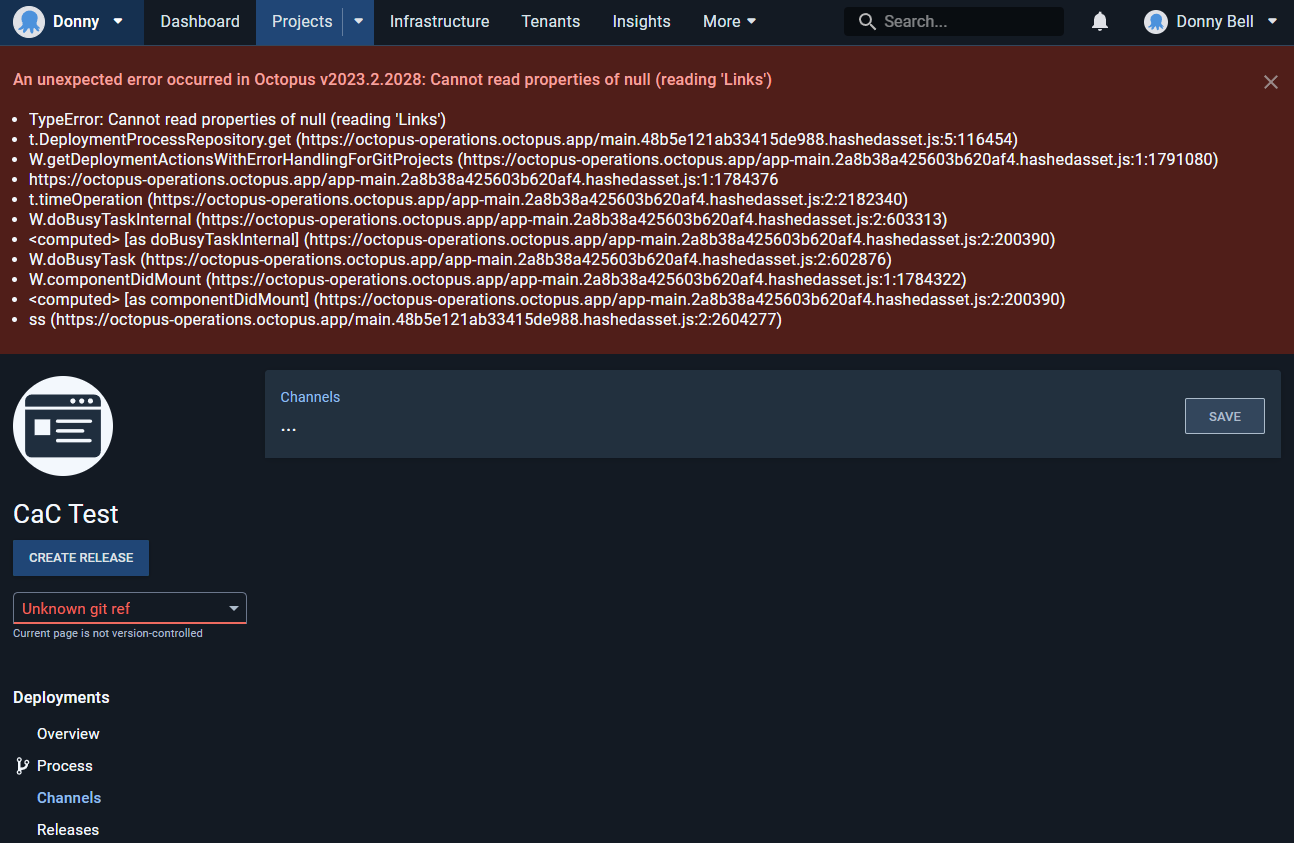The height and width of the screenshot is (843, 1294).
Task: Select the Insights tab
Action: tap(641, 21)
